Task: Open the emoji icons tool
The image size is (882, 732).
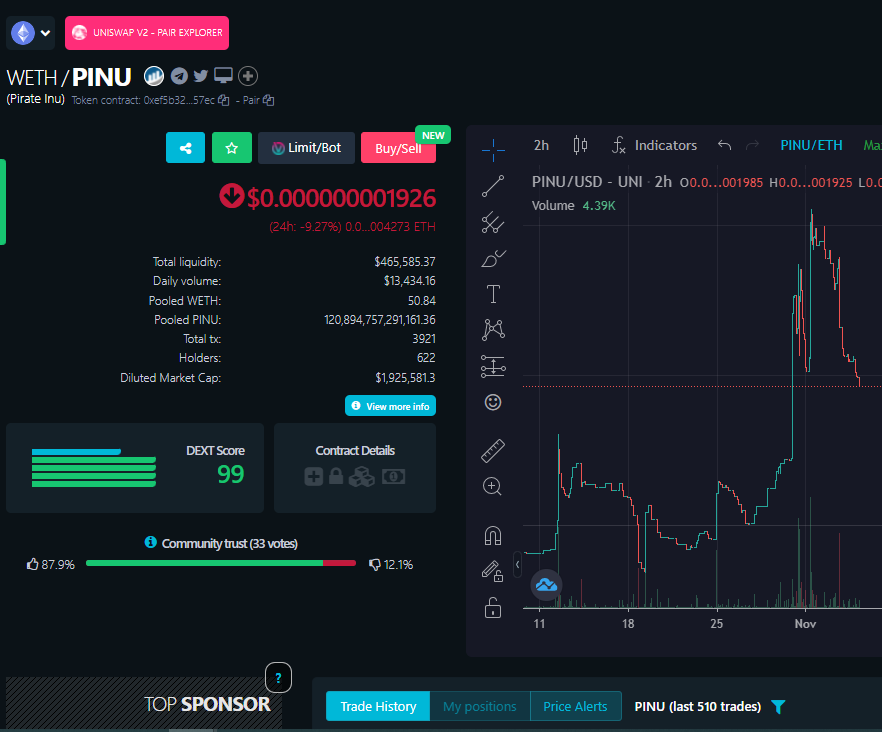Action: coord(493,402)
